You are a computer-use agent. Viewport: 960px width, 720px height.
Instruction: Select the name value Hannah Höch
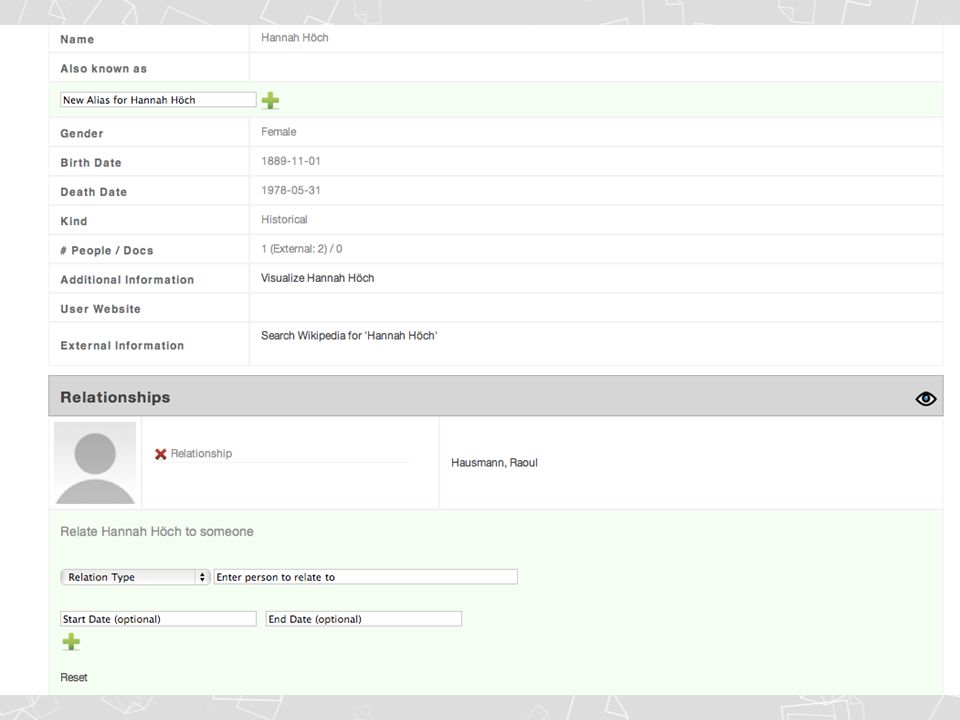tap(294, 37)
